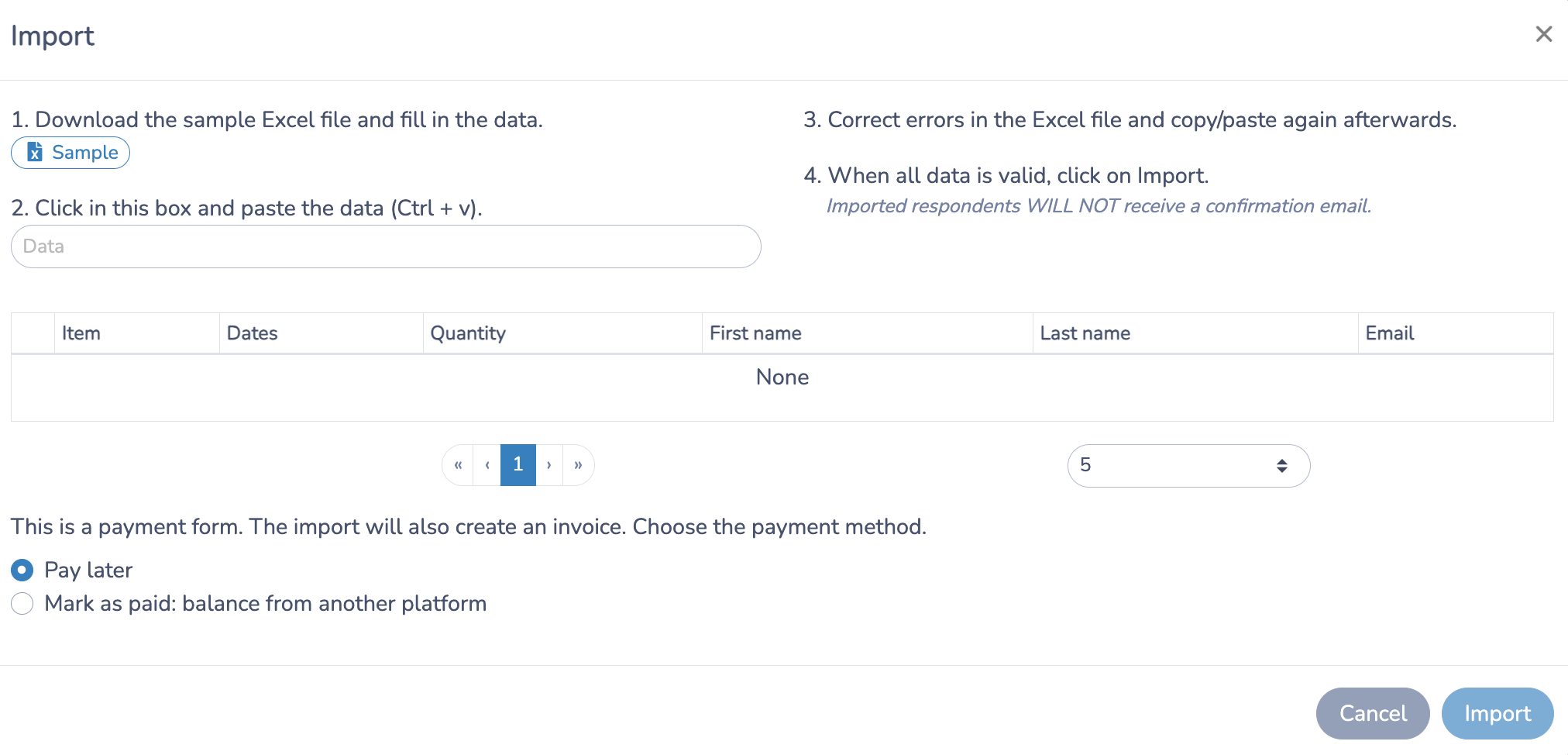Click the Import button to confirm
The image size is (1568, 755).
click(x=1497, y=712)
